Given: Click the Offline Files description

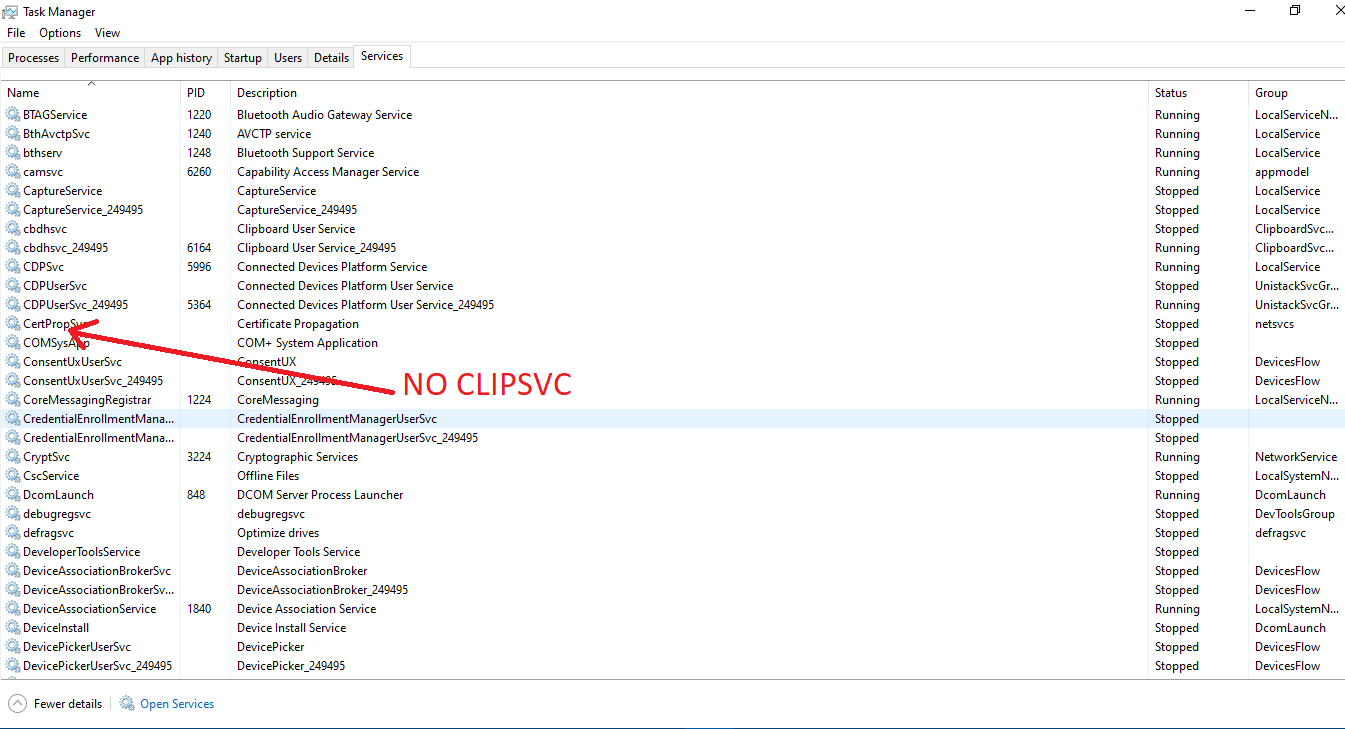Looking at the screenshot, I should coord(268,476).
